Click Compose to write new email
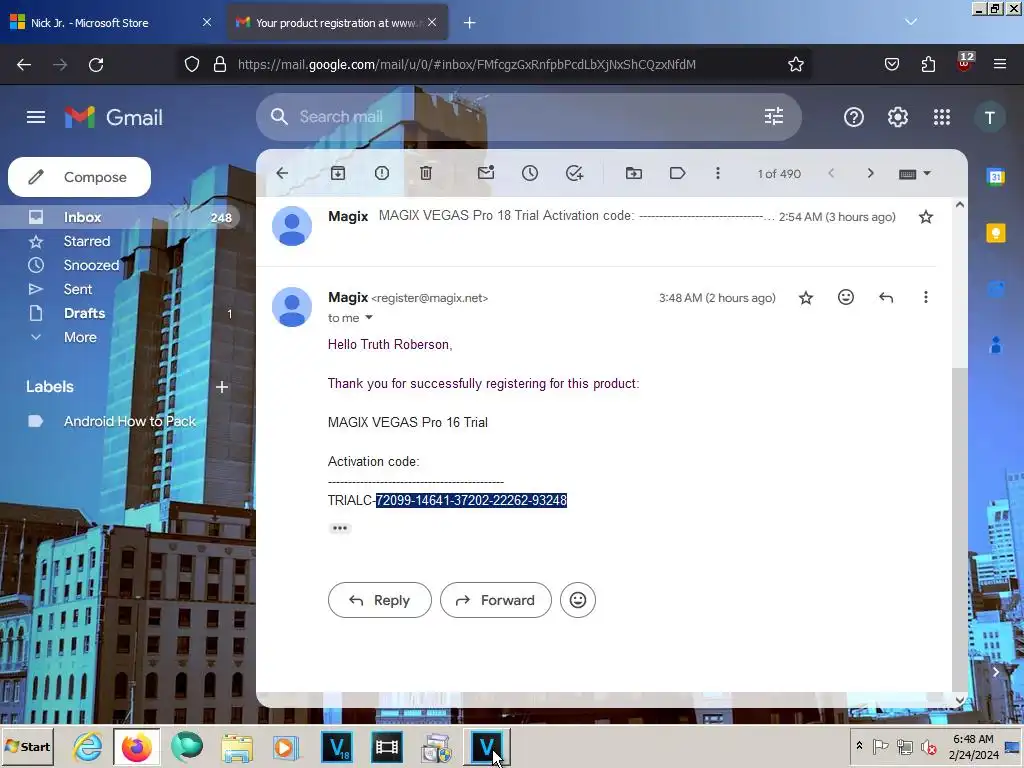 point(80,177)
